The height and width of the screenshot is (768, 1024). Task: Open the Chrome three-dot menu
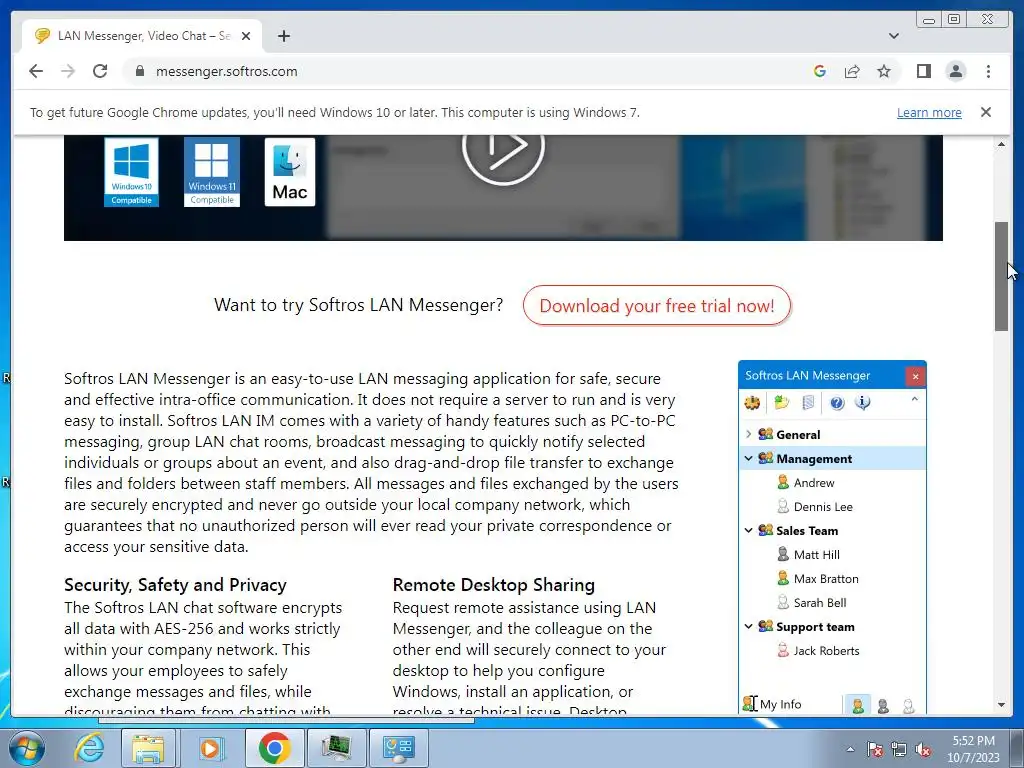tap(988, 71)
